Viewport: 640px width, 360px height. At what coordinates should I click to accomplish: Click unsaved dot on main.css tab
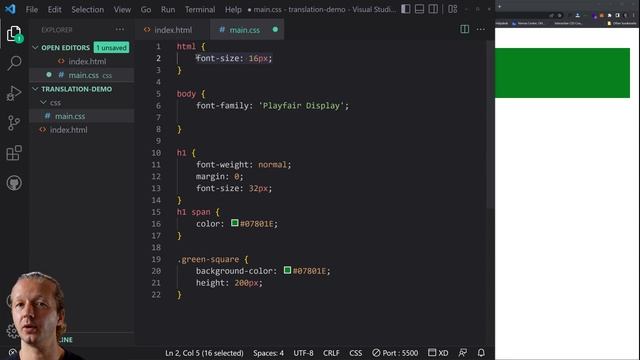click(x=275, y=29)
